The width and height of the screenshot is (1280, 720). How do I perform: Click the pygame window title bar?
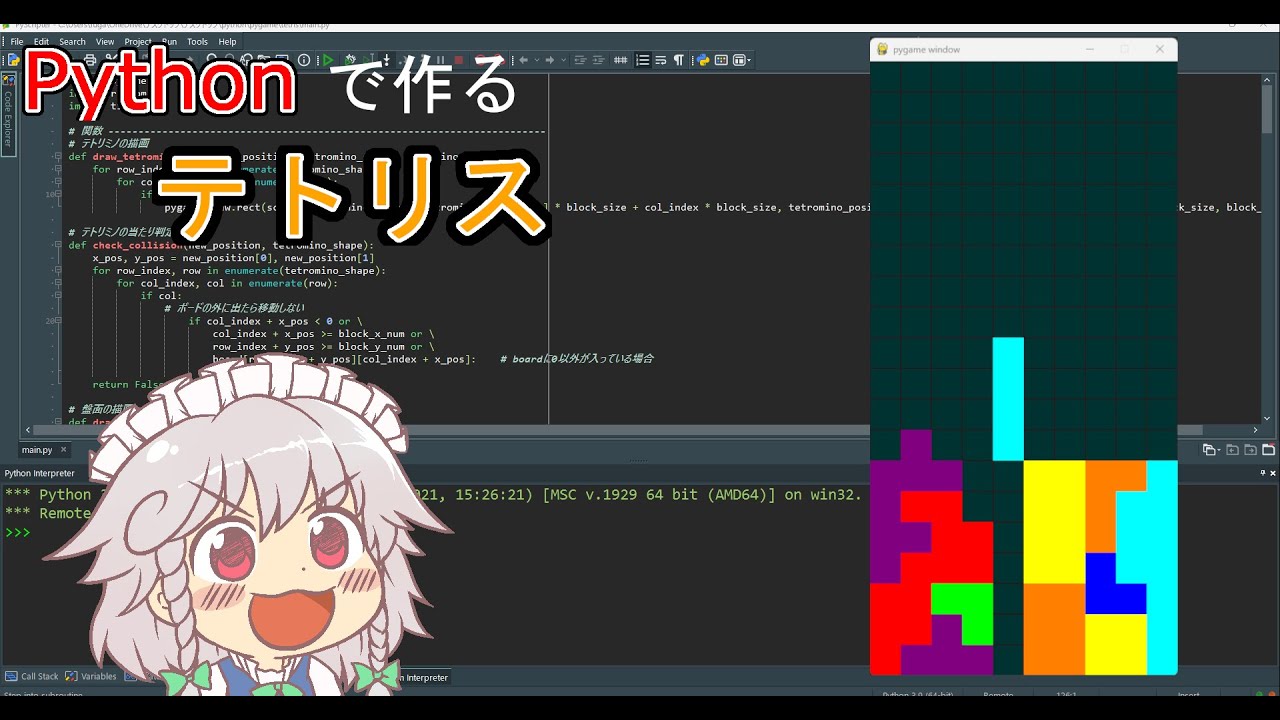[1024, 49]
